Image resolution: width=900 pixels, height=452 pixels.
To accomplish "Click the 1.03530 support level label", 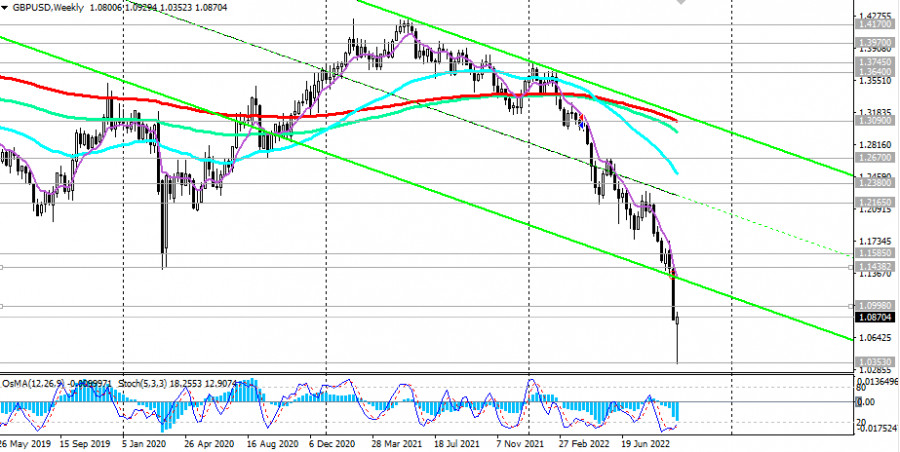I will [874, 362].
